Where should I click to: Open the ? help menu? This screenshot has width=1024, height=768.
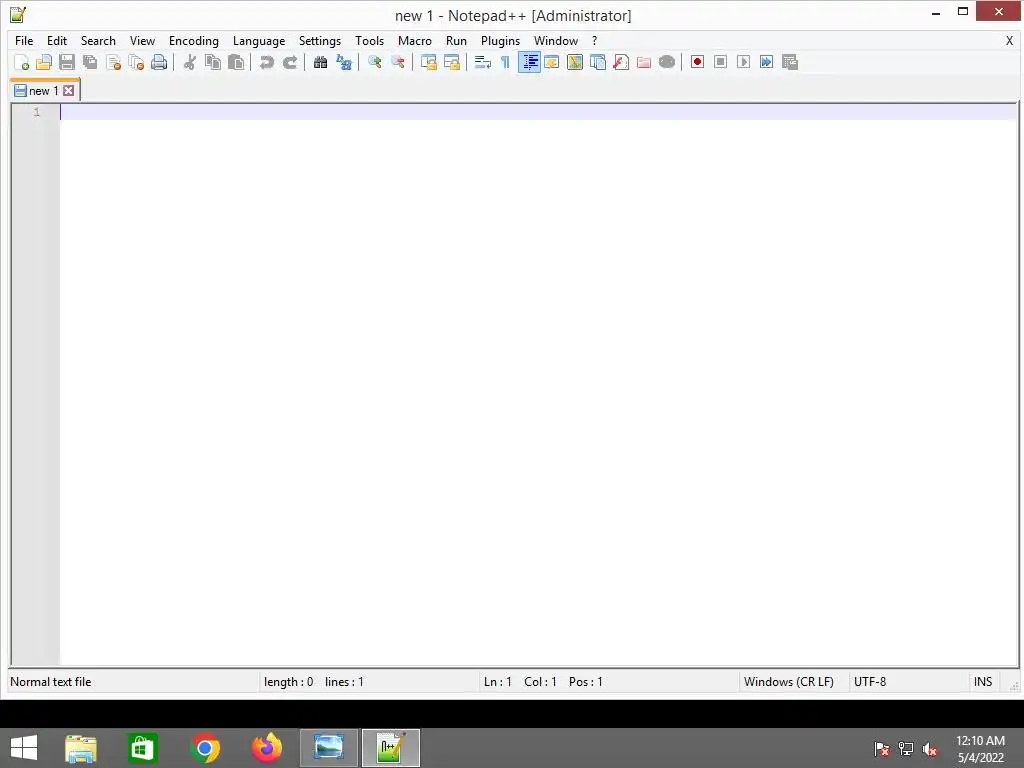[594, 40]
